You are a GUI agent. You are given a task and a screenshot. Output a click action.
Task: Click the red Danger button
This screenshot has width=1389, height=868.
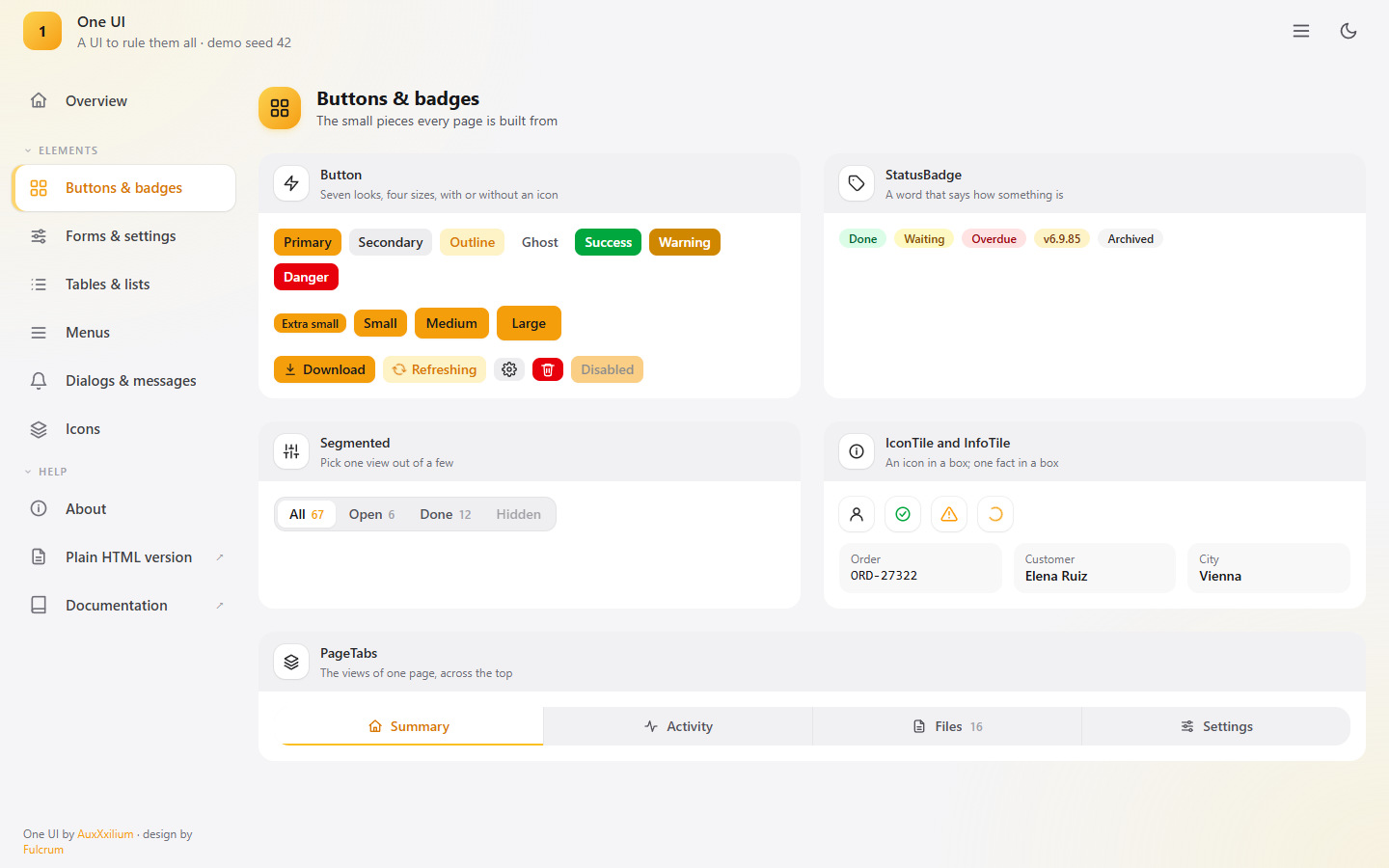pos(306,277)
